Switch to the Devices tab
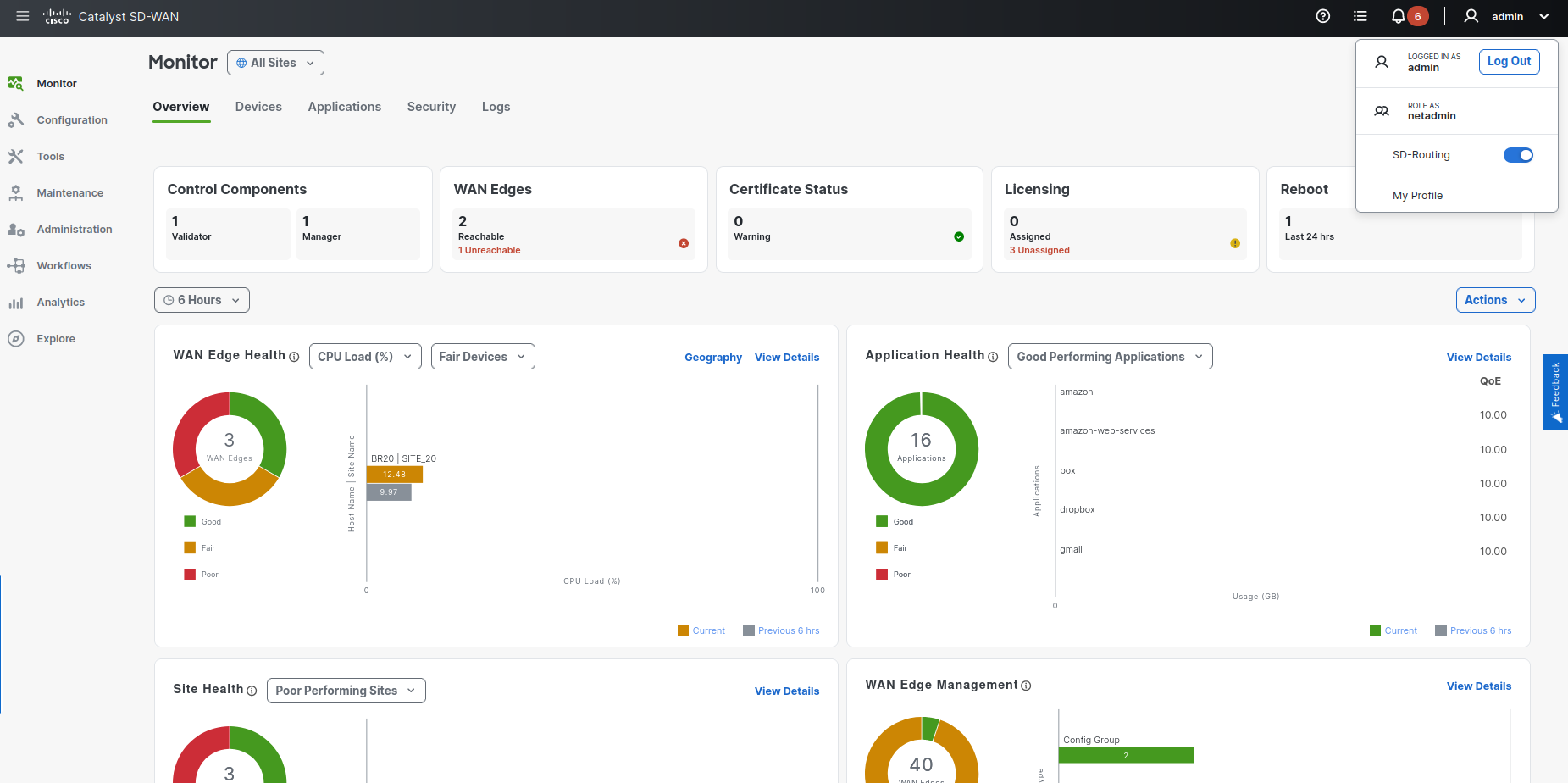1568x783 pixels. coord(258,107)
